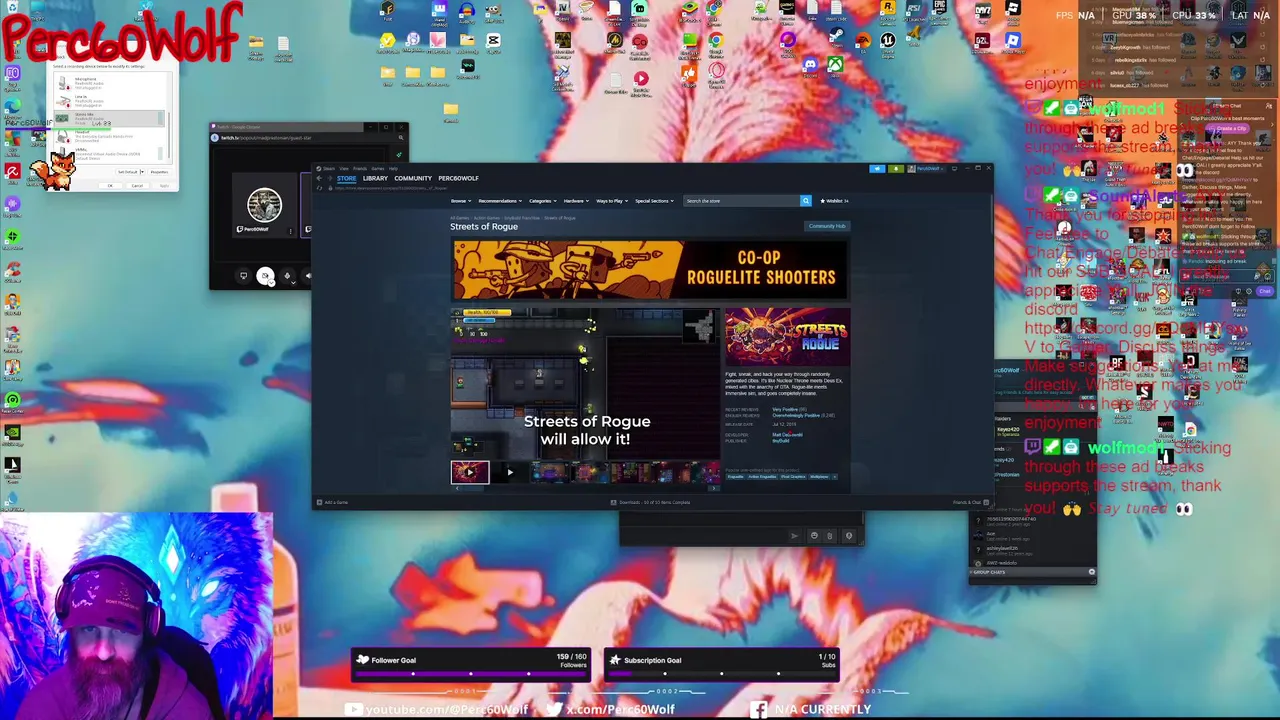Screen dimensions: 1280x720
Task: Expand the Ways to Play dropdown
Action: (x=612, y=201)
